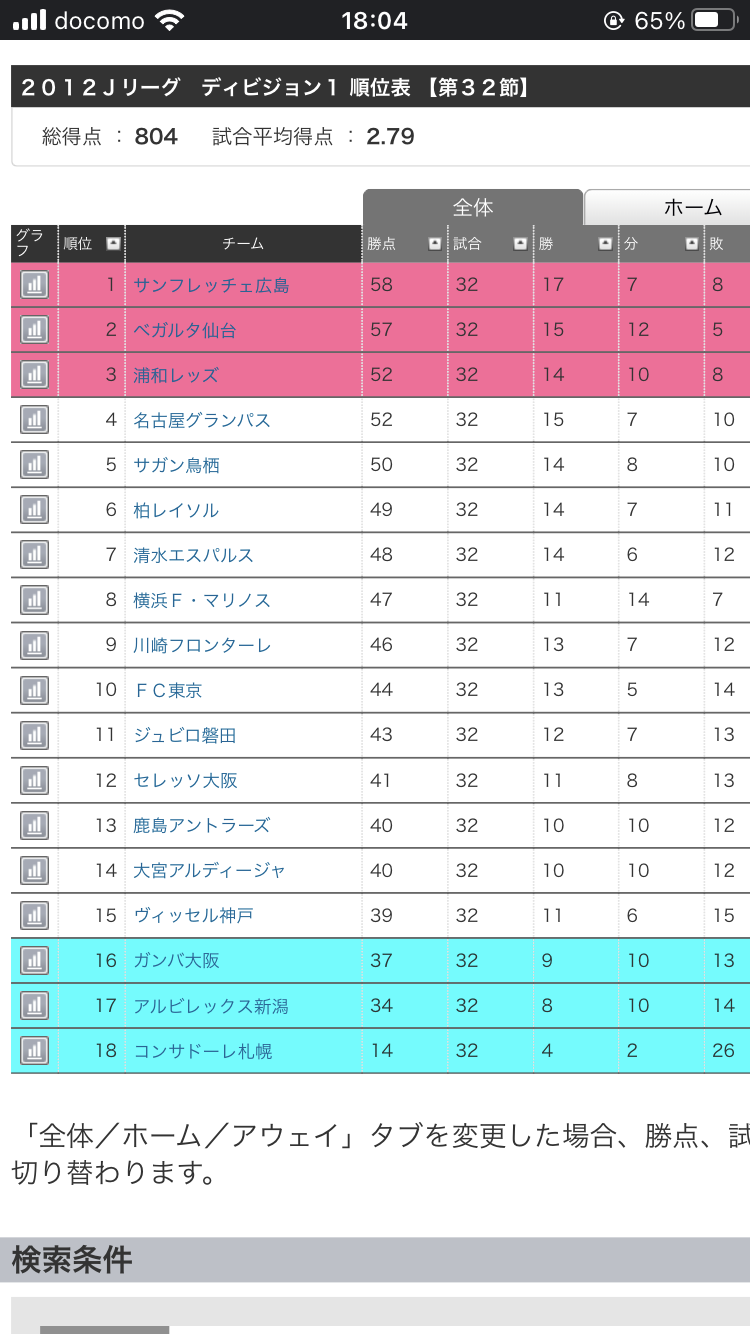Show graph for 横浜F・マリノス row
750x1334 pixels.
[x=34, y=600]
